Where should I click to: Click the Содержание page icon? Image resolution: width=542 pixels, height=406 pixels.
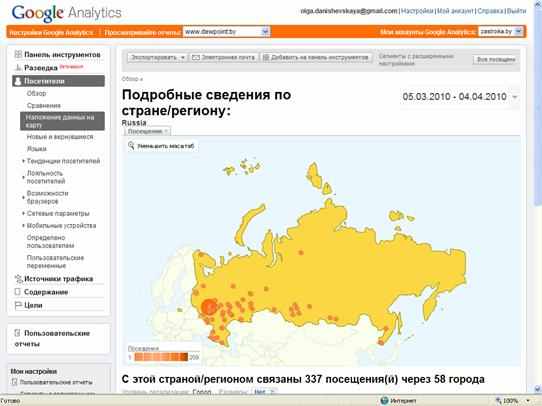pyautogui.click(x=18, y=292)
